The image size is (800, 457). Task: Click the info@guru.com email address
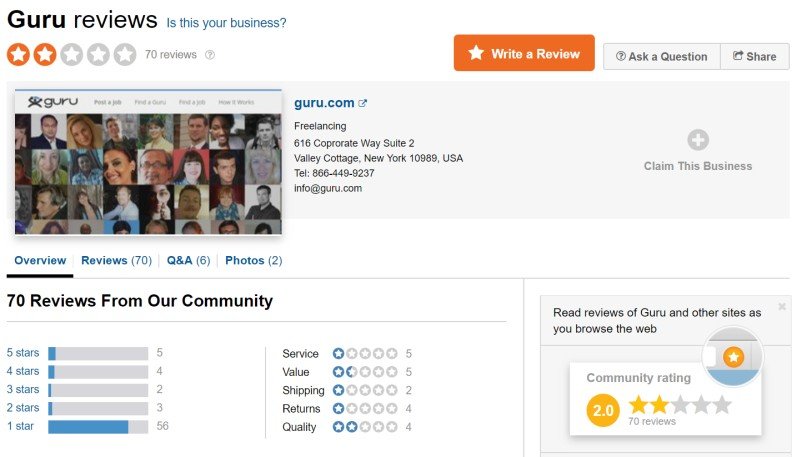coord(328,188)
